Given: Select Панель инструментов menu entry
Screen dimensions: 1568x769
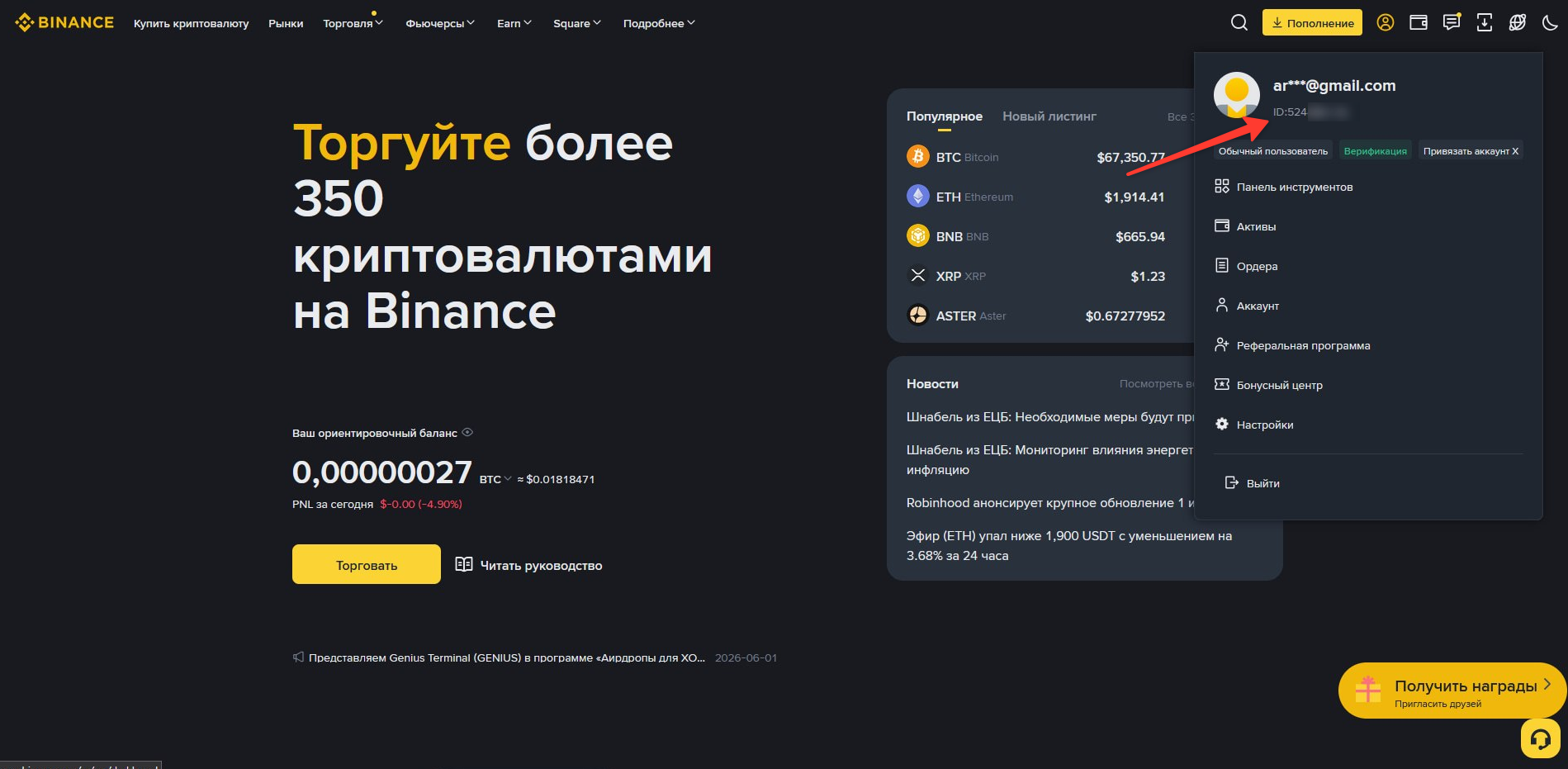Looking at the screenshot, I should (1367, 187).
